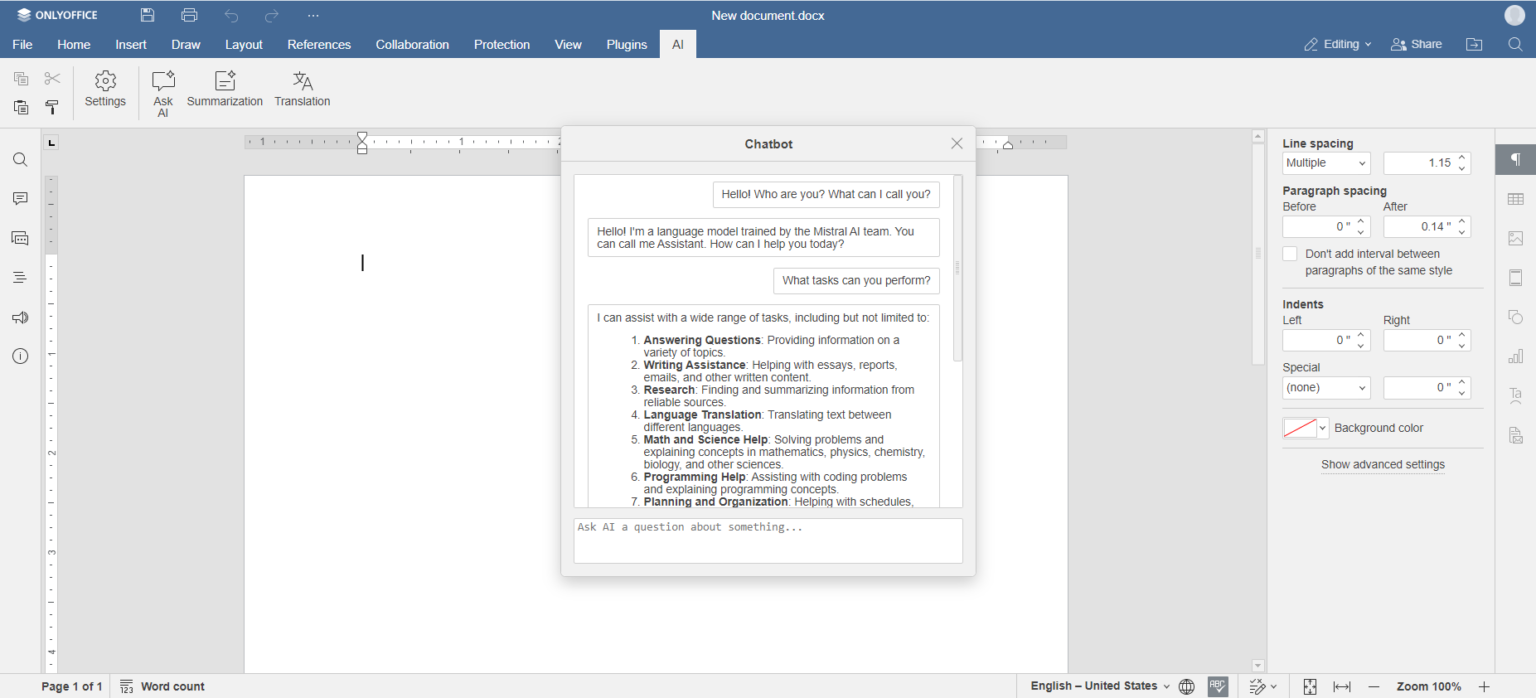The image size is (1536, 698).
Task: Toggle Fit to page view mode
Action: point(1310,687)
